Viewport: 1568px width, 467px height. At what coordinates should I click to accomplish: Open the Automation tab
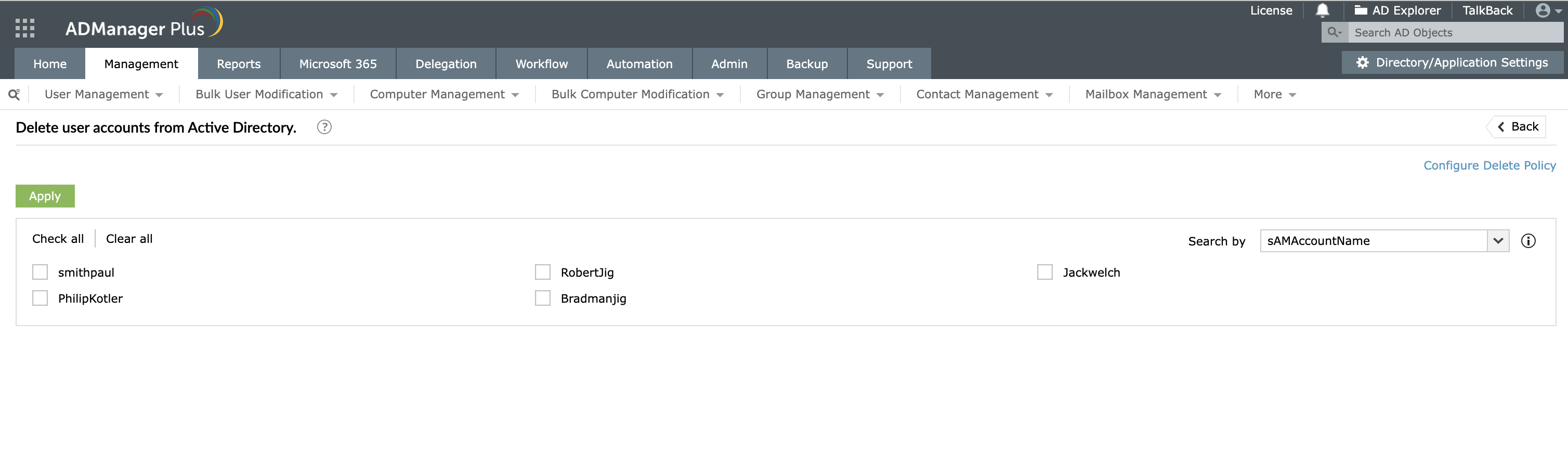coord(639,64)
